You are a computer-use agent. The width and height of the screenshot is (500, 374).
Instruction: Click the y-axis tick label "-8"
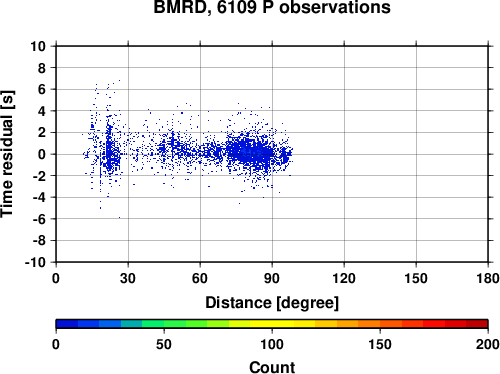point(39,241)
